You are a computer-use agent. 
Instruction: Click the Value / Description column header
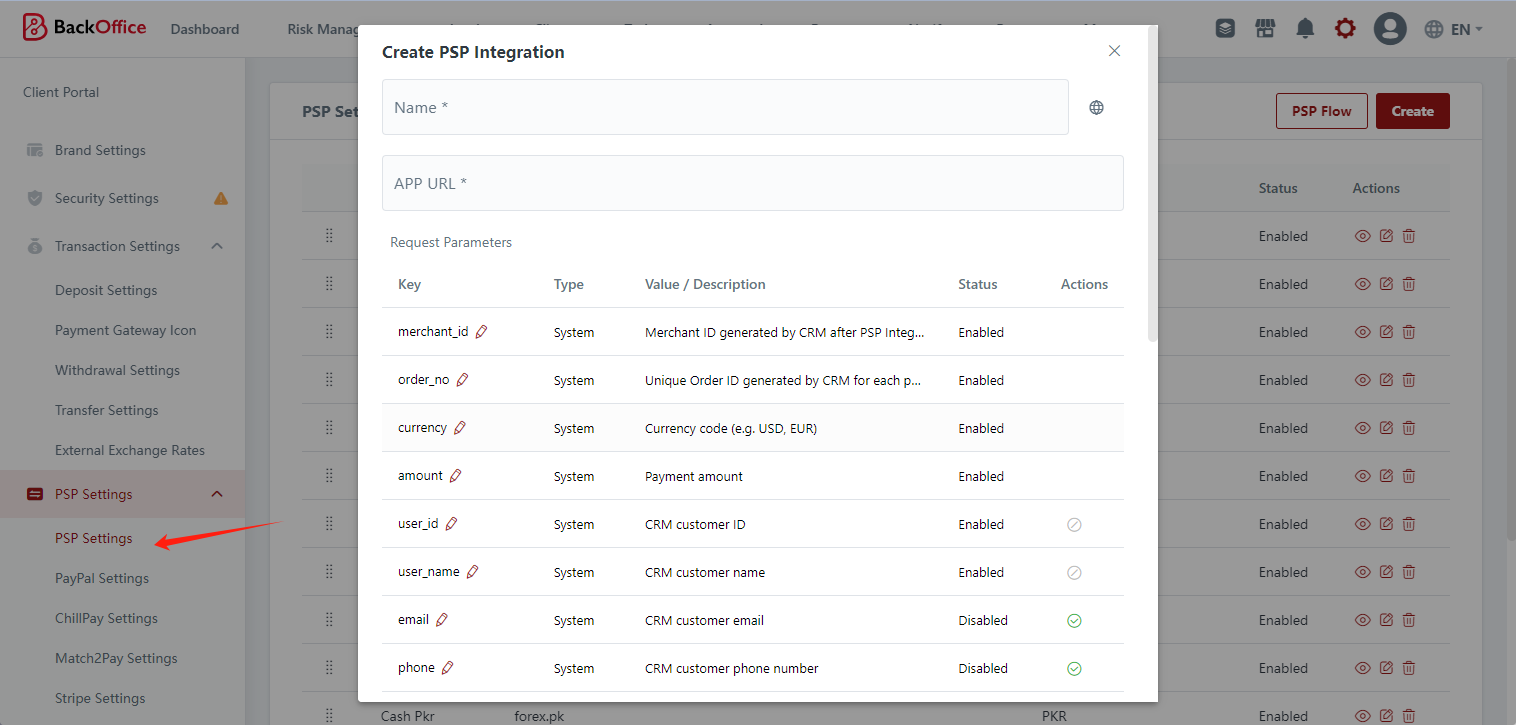[706, 284]
